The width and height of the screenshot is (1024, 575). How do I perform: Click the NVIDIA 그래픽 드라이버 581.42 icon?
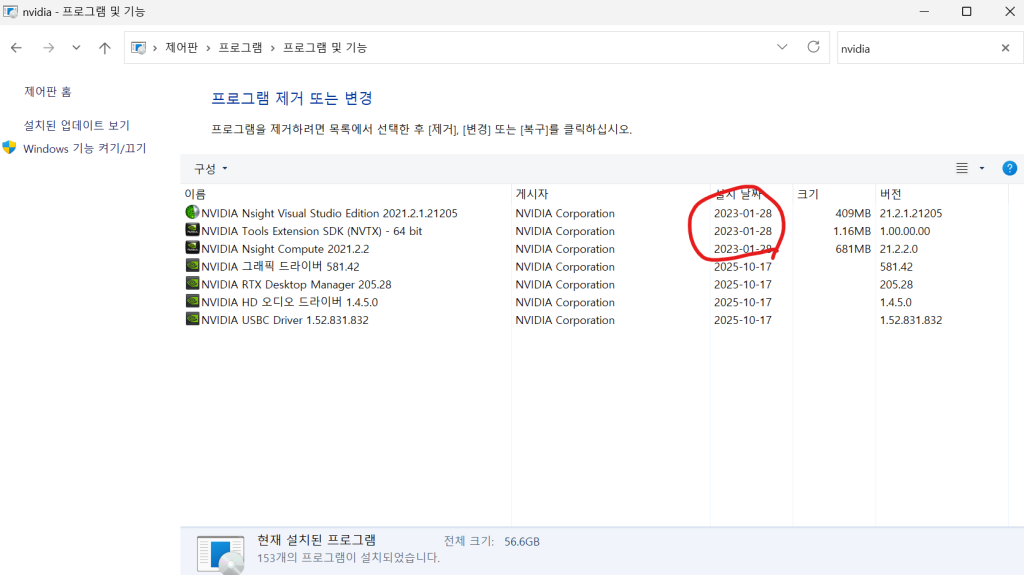(192, 267)
